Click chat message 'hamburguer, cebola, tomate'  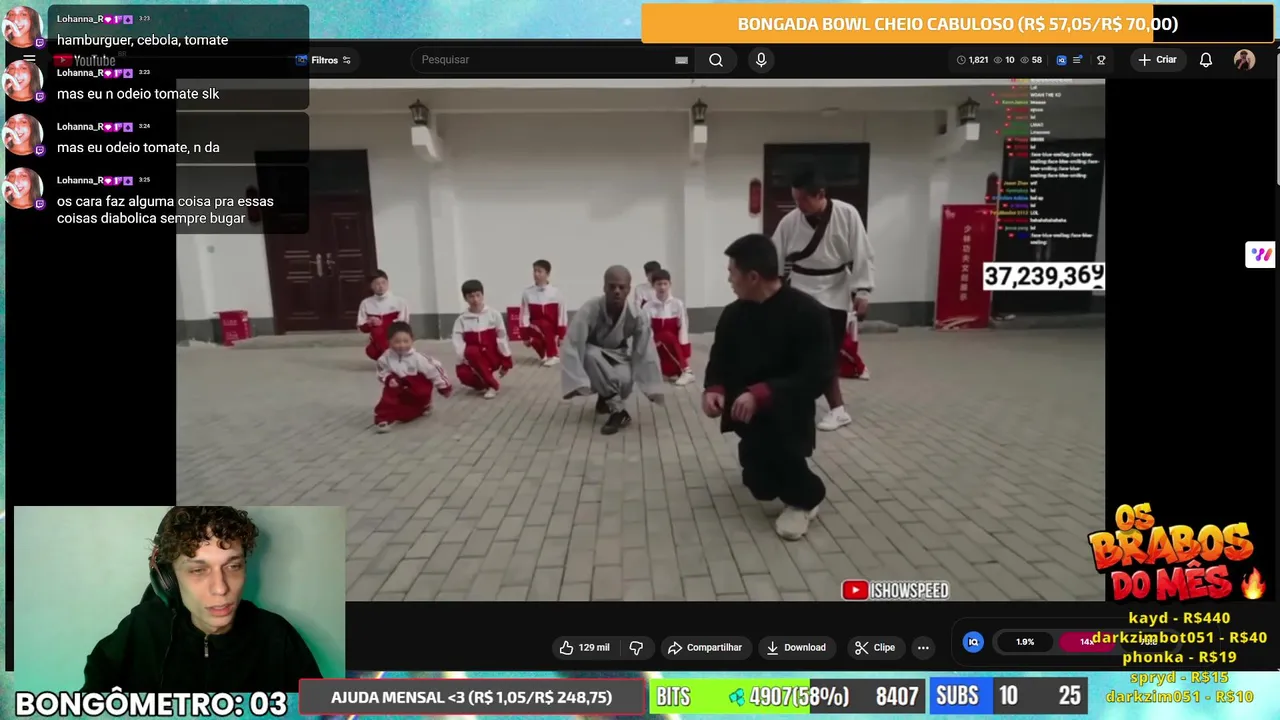click(x=142, y=40)
